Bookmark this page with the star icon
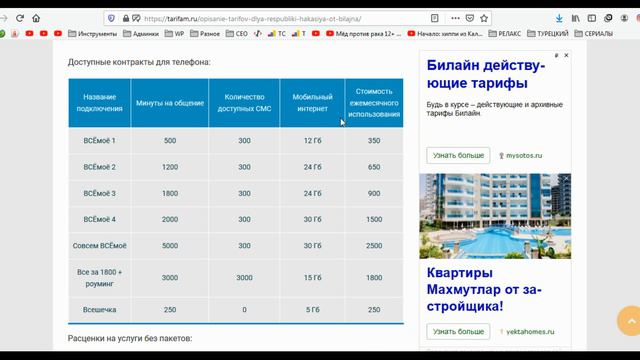This screenshot has height=360, width=640. pos(484,18)
